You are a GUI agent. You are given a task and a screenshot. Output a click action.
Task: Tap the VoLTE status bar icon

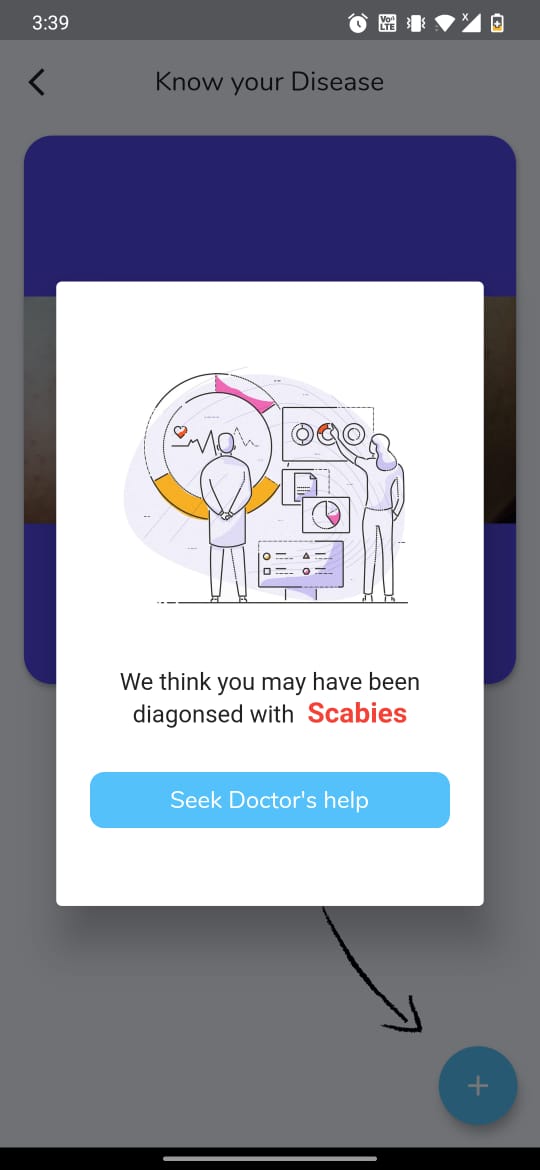click(388, 23)
